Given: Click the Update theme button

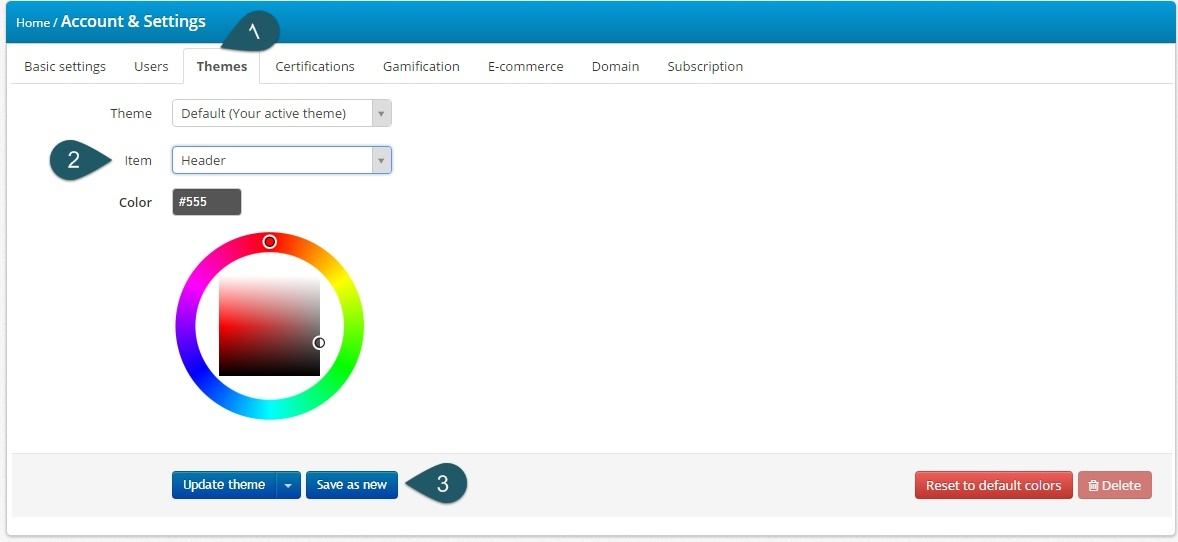Looking at the screenshot, I should [x=224, y=485].
